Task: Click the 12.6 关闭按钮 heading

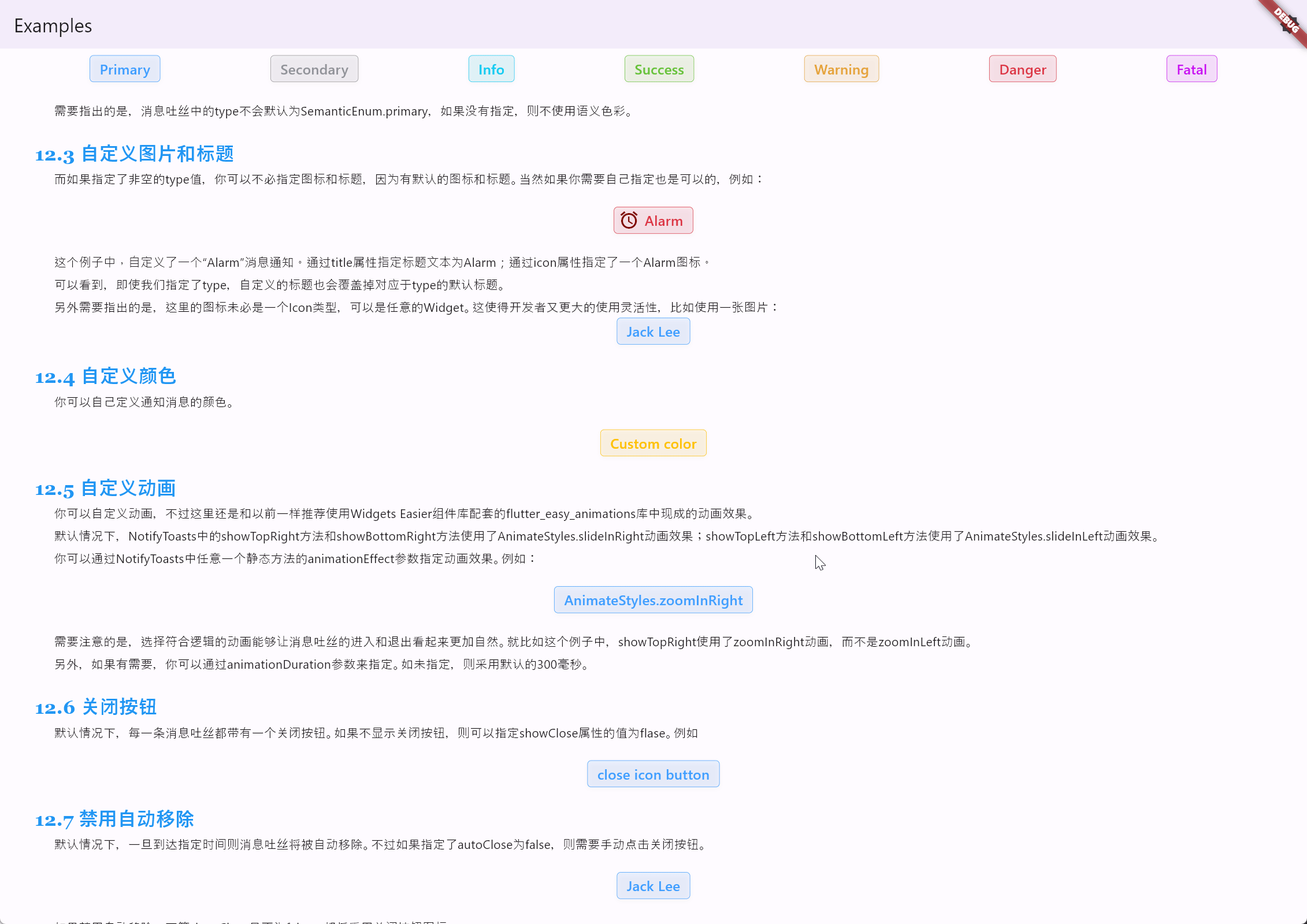Action: 96,707
